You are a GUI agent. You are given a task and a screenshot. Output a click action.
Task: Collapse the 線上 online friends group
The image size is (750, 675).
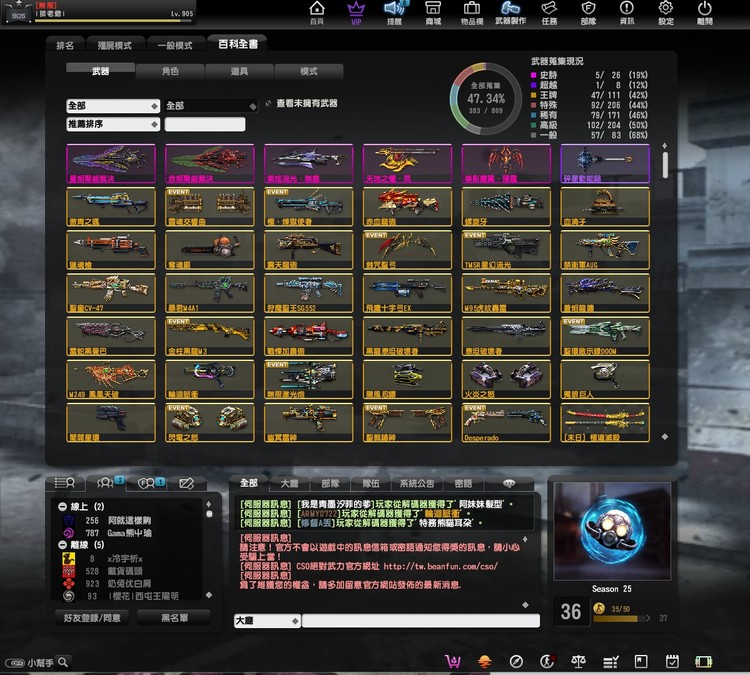coord(63,506)
